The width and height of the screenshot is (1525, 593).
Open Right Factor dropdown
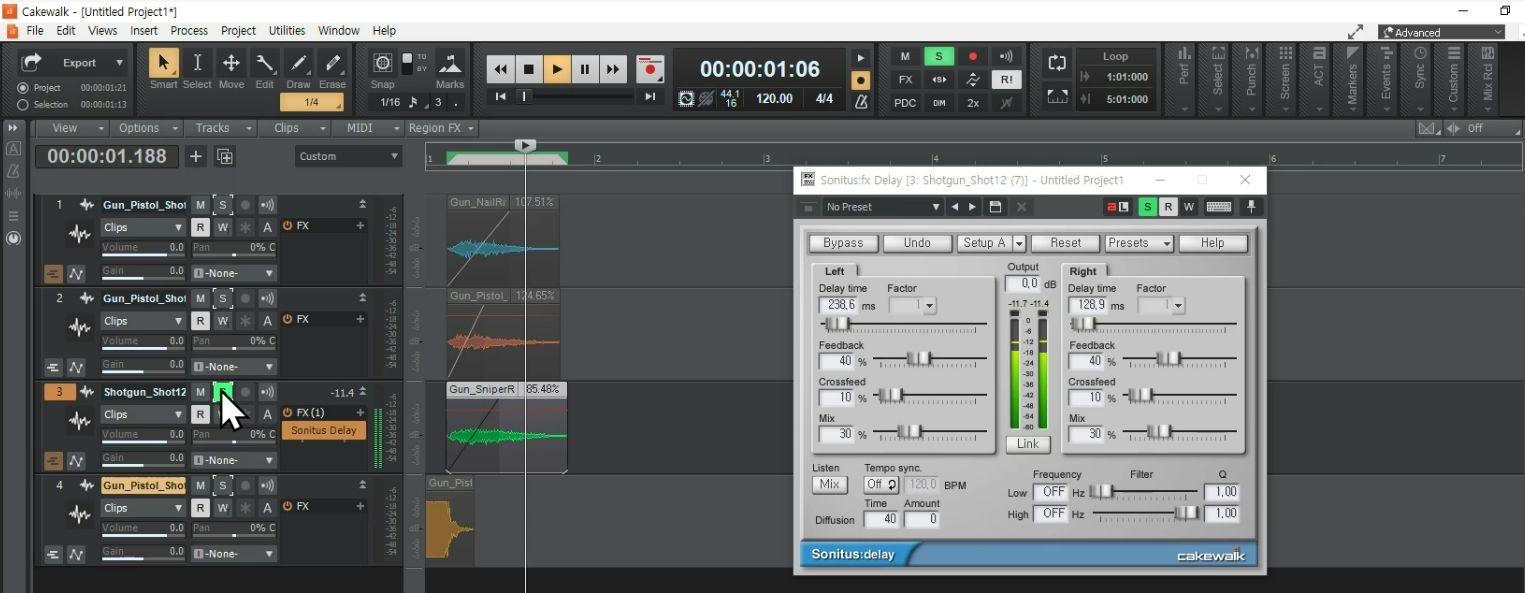tap(1161, 305)
